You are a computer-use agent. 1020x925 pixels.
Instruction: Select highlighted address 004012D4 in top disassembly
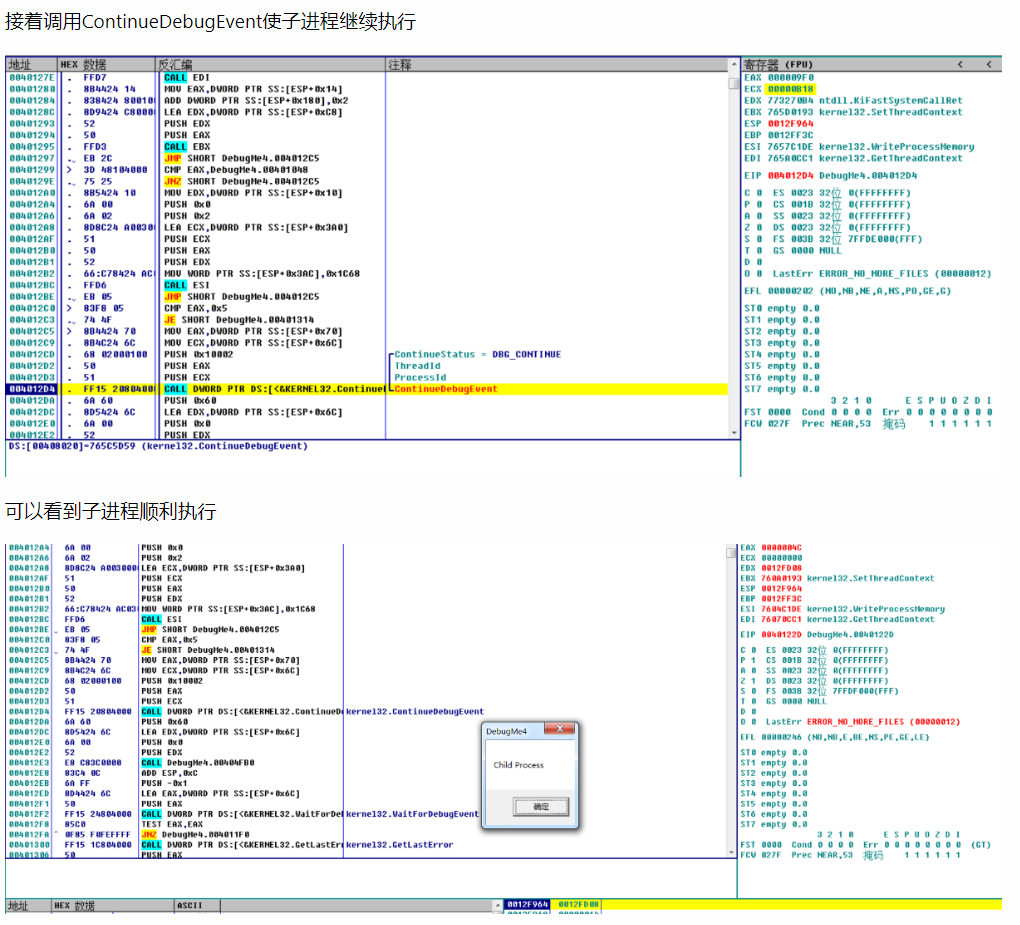pyautogui.click(x=32, y=389)
